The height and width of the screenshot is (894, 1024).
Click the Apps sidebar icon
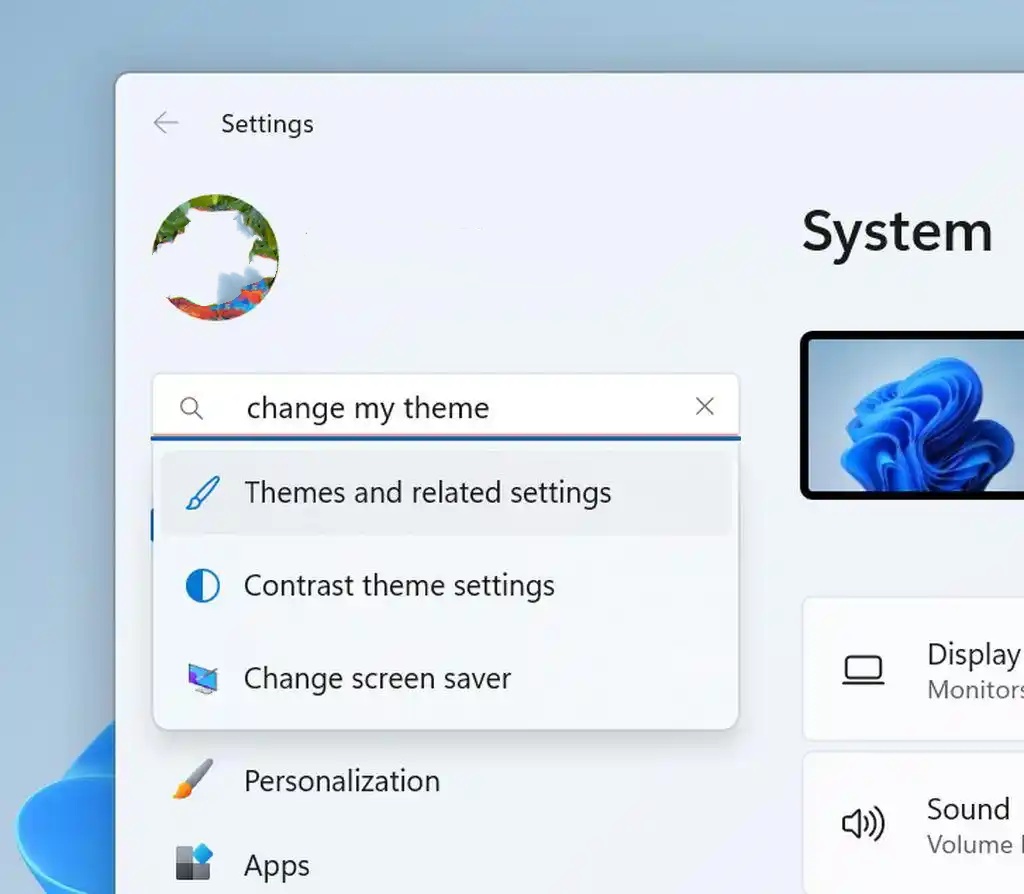[x=193, y=863]
